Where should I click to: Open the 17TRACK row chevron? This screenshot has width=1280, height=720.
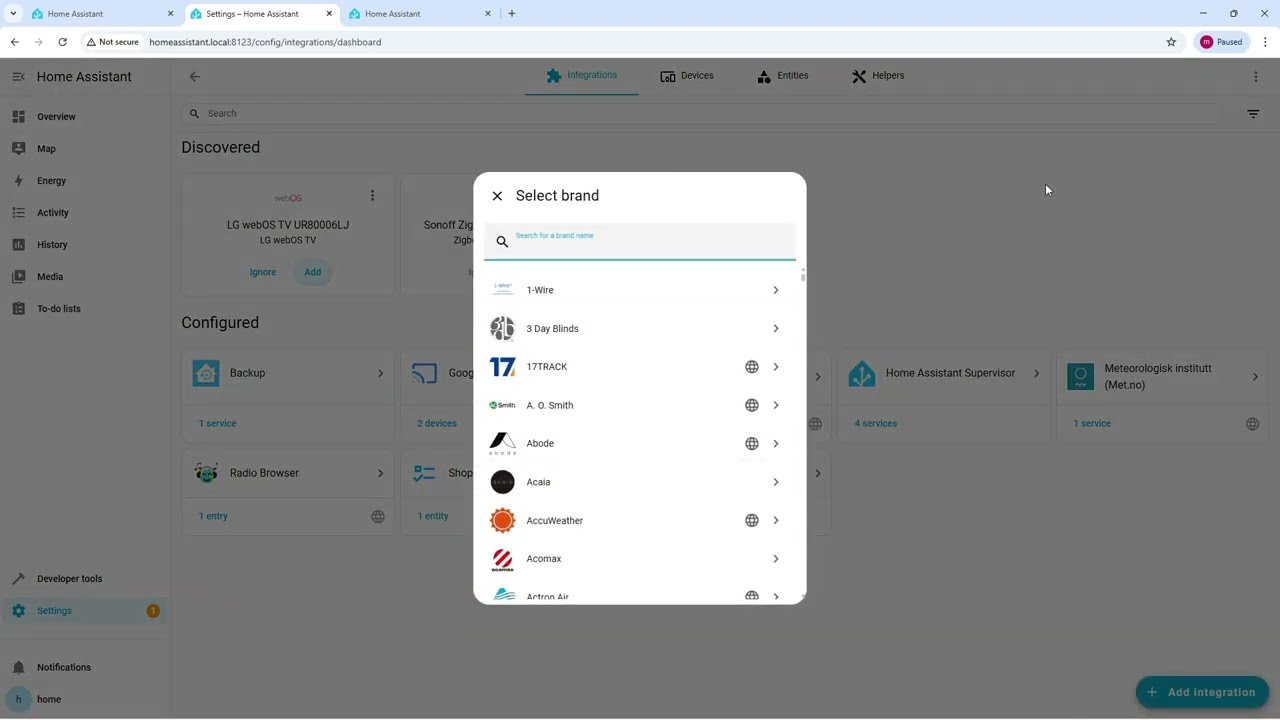click(776, 367)
